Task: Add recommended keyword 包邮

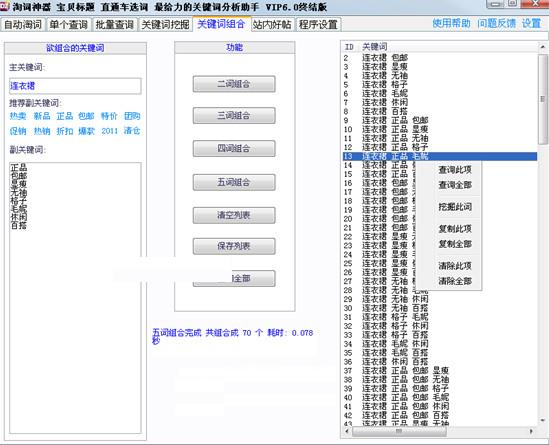Action: click(86, 116)
